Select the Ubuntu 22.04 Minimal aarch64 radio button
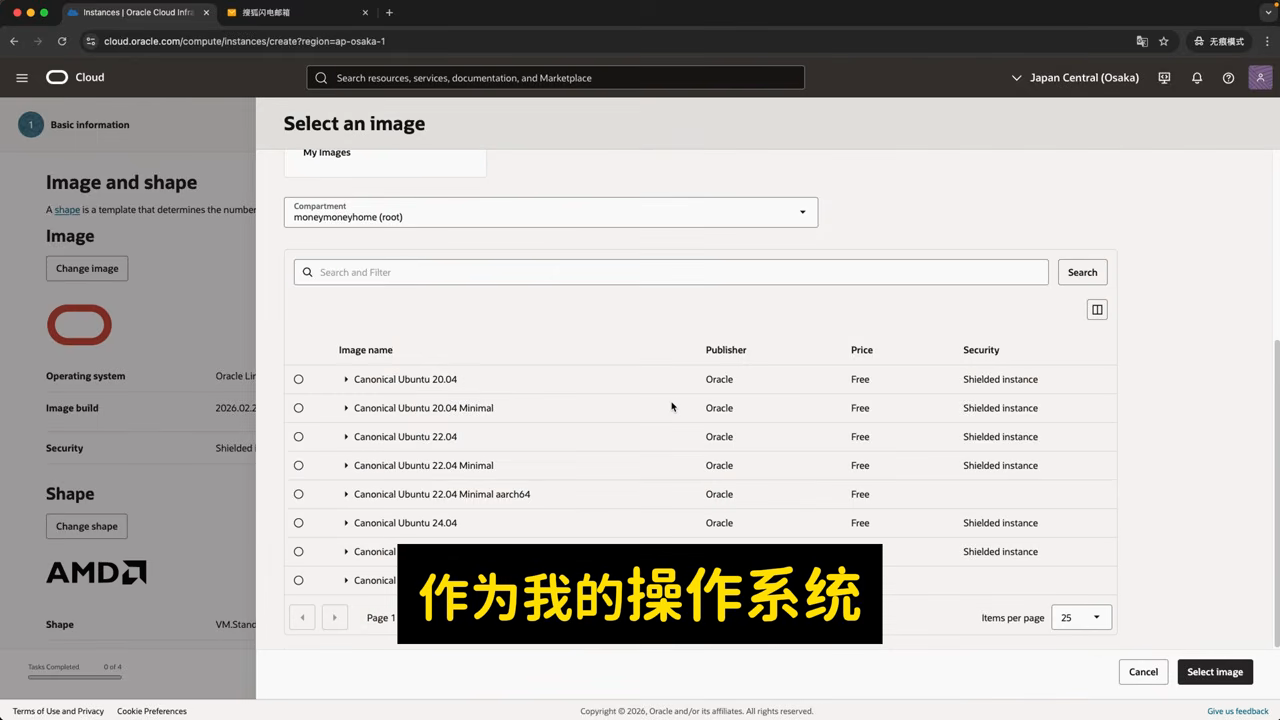The image size is (1280, 720). point(298,494)
